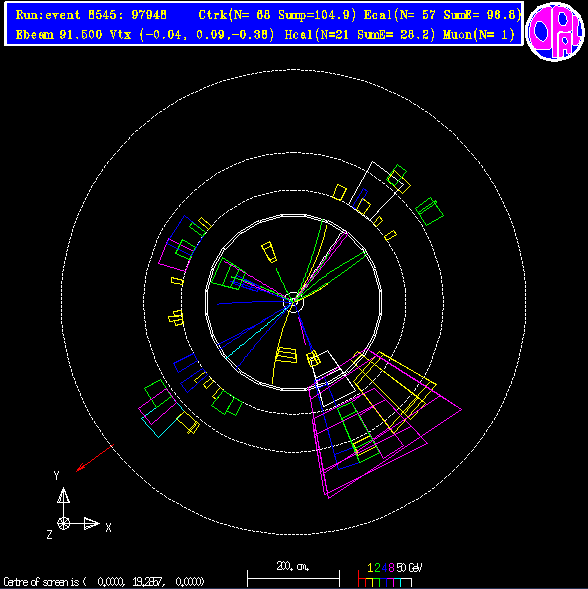The image size is (588, 589).
Task: Click the Ecal summary in the header
Action: [442, 15]
